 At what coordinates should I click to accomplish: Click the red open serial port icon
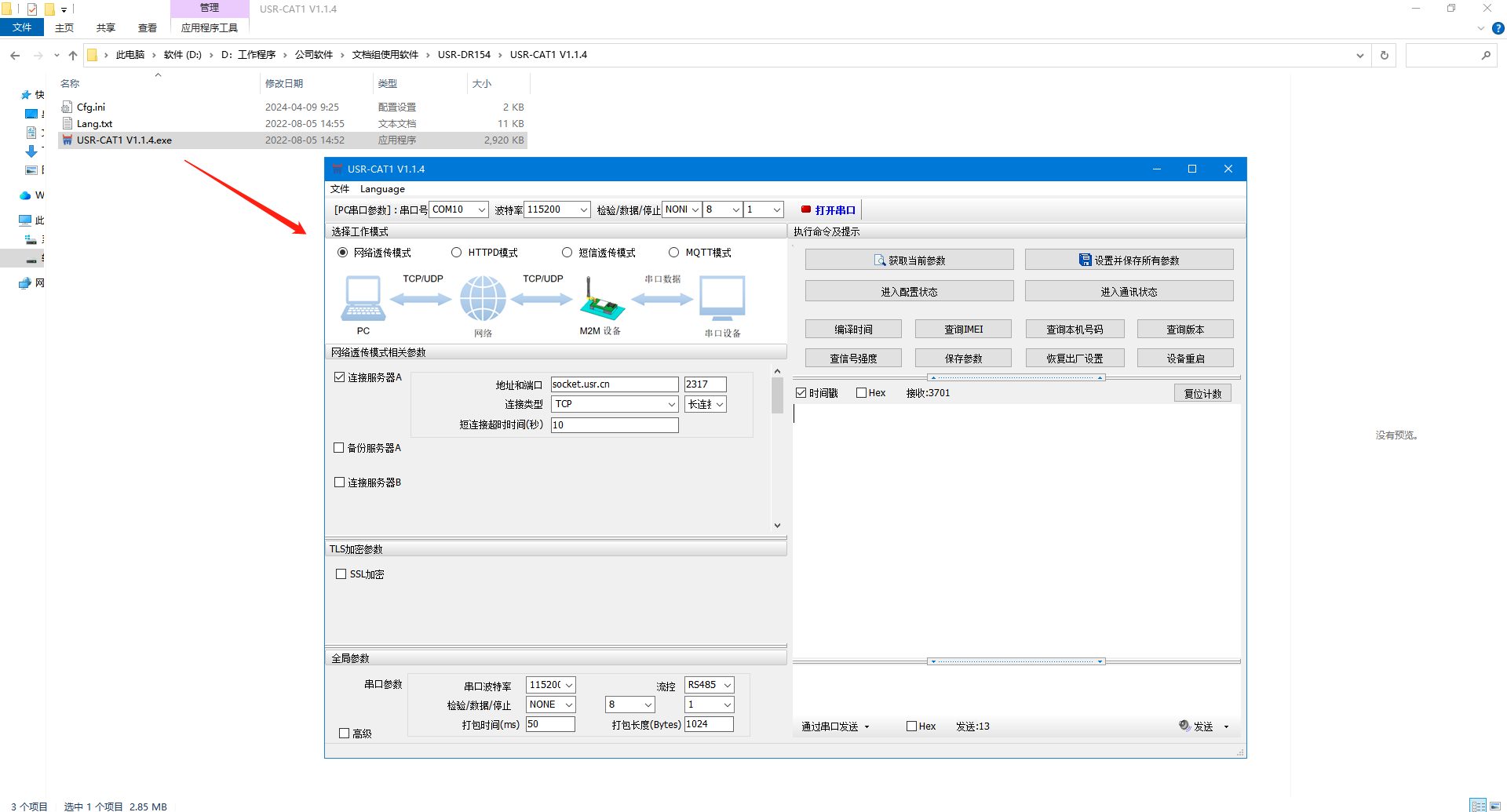[805, 209]
